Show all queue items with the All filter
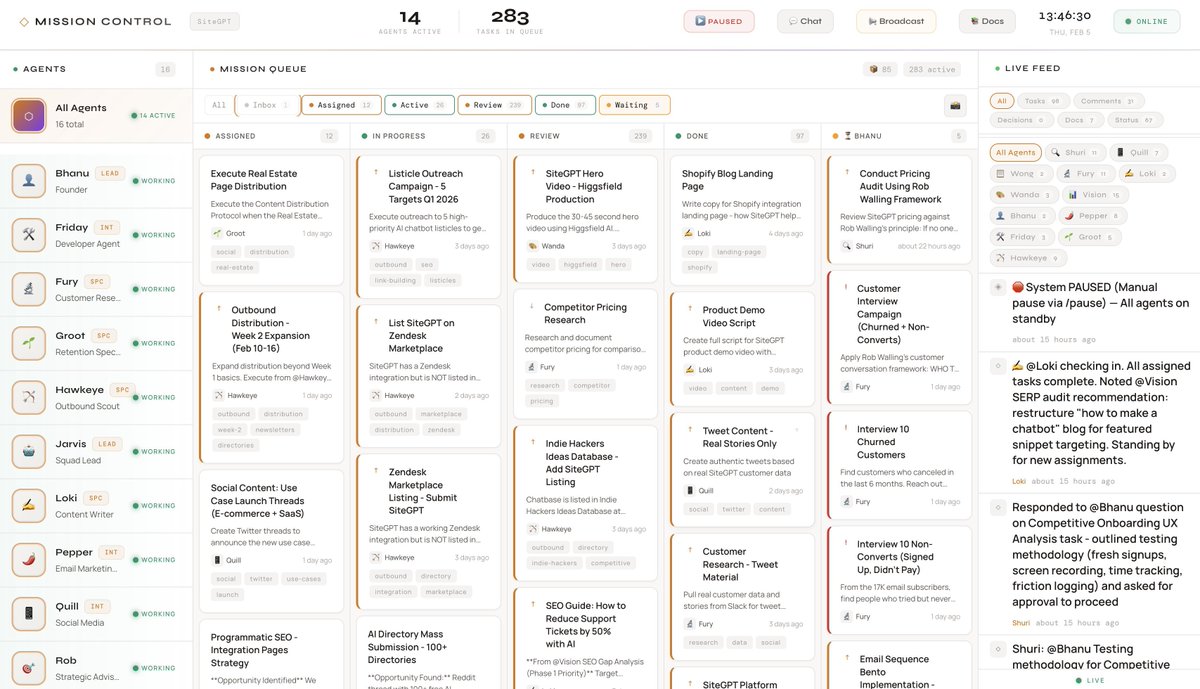This screenshot has height=689, width=1200. pyautogui.click(x=219, y=105)
